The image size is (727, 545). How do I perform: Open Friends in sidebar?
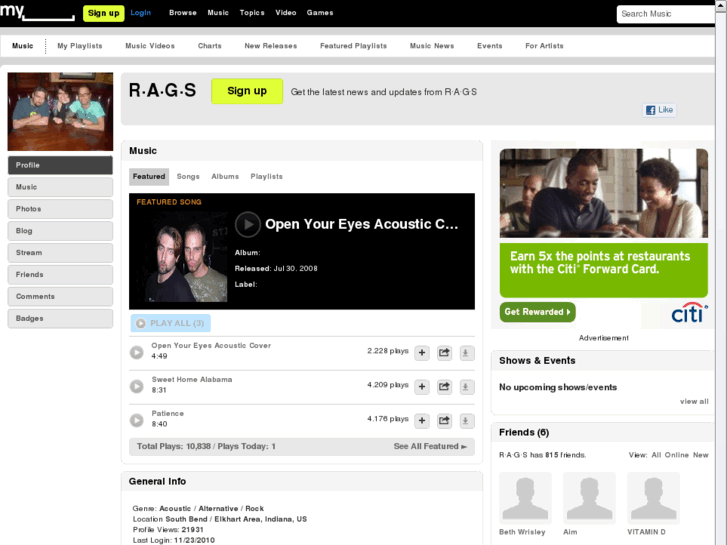[x=60, y=275]
